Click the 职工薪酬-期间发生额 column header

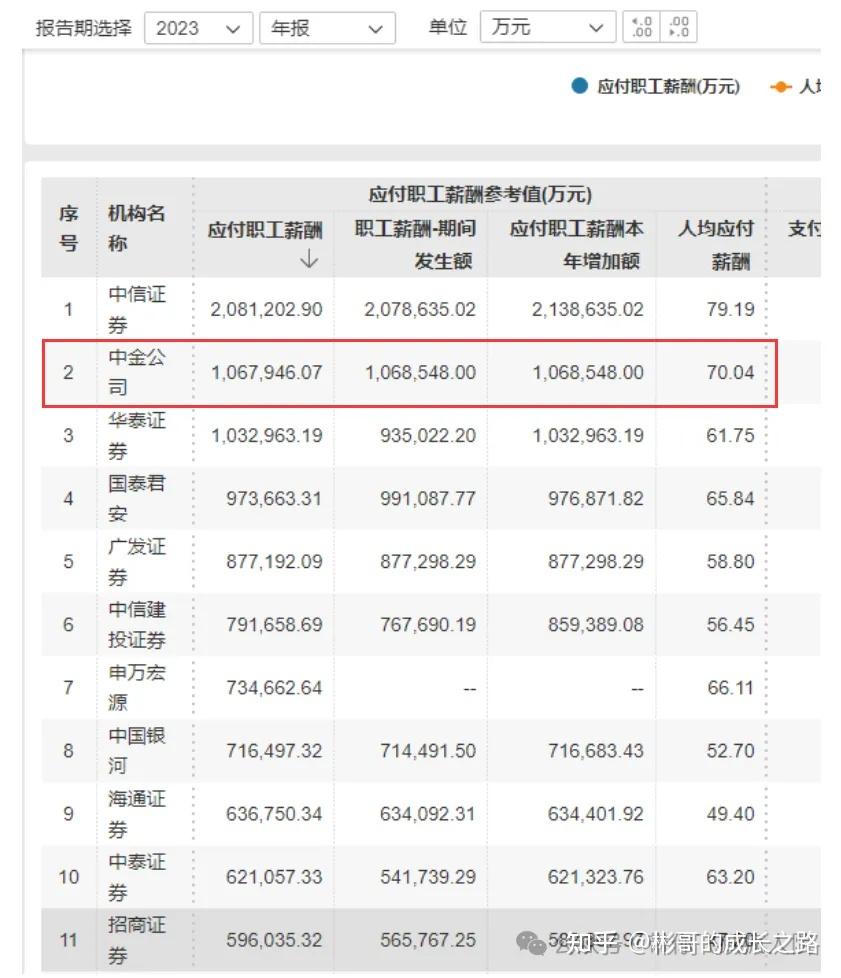[415, 244]
